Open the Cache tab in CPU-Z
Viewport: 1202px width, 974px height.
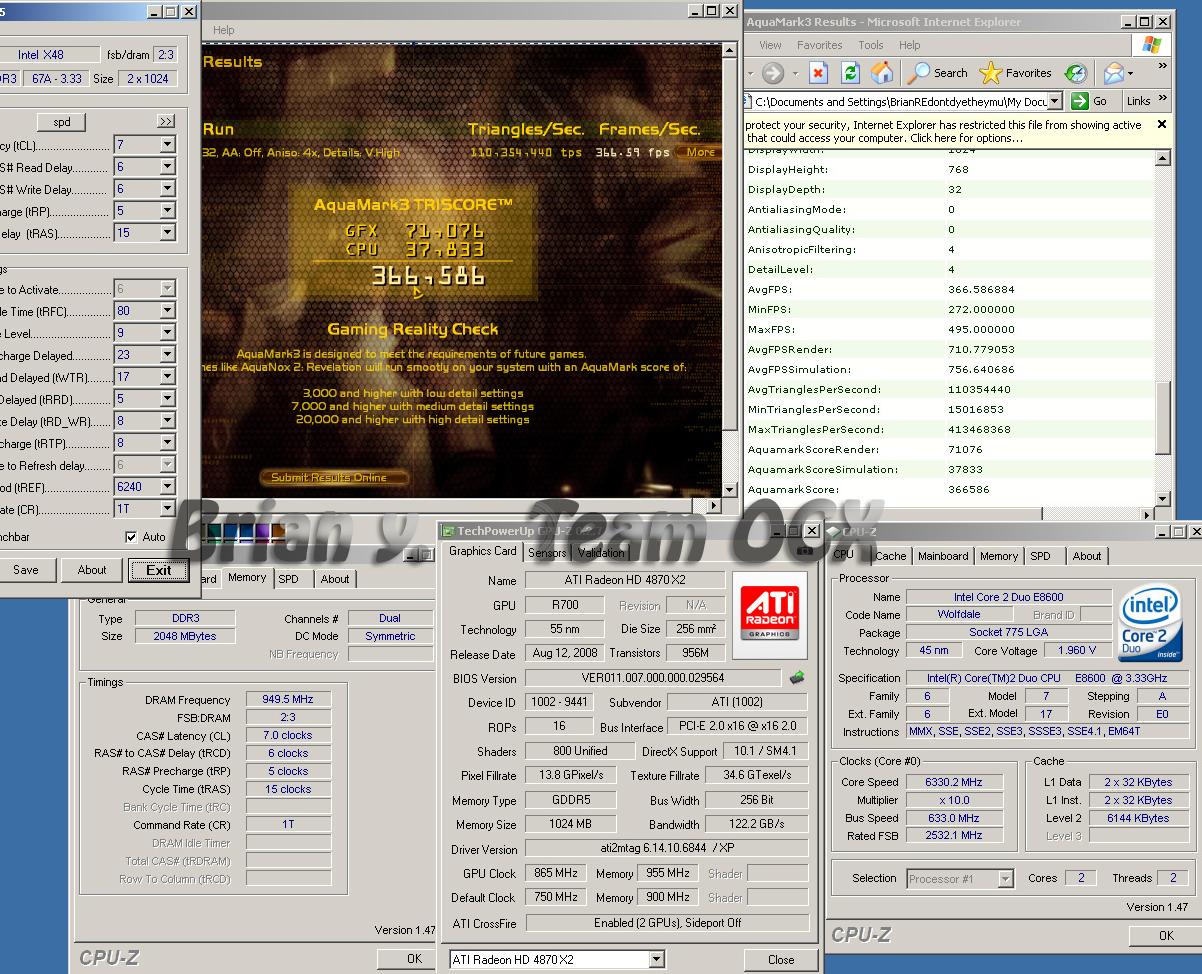[889, 556]
